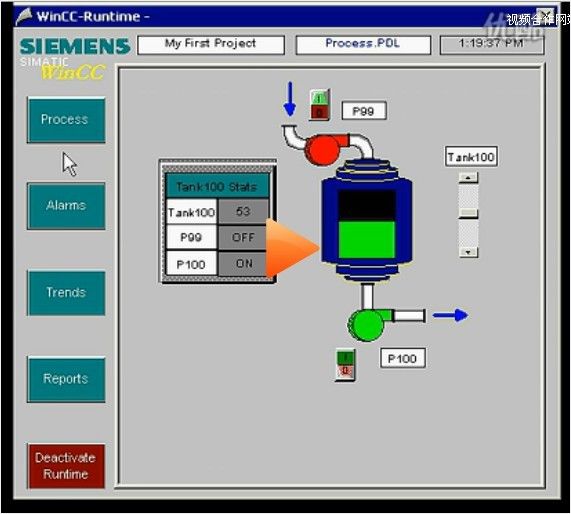Click the Tank100 value field showing 53
The width and height of the screenshot is (571, 514).
click(243, 211)
